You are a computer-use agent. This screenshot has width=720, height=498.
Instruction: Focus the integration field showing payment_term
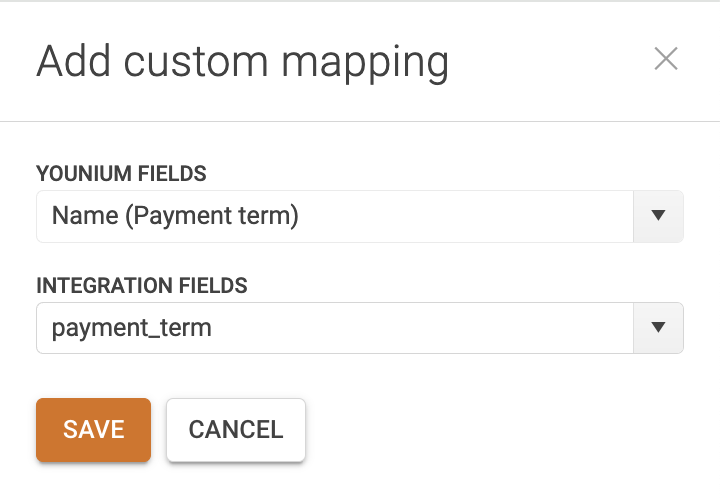[x=335, y=328]
